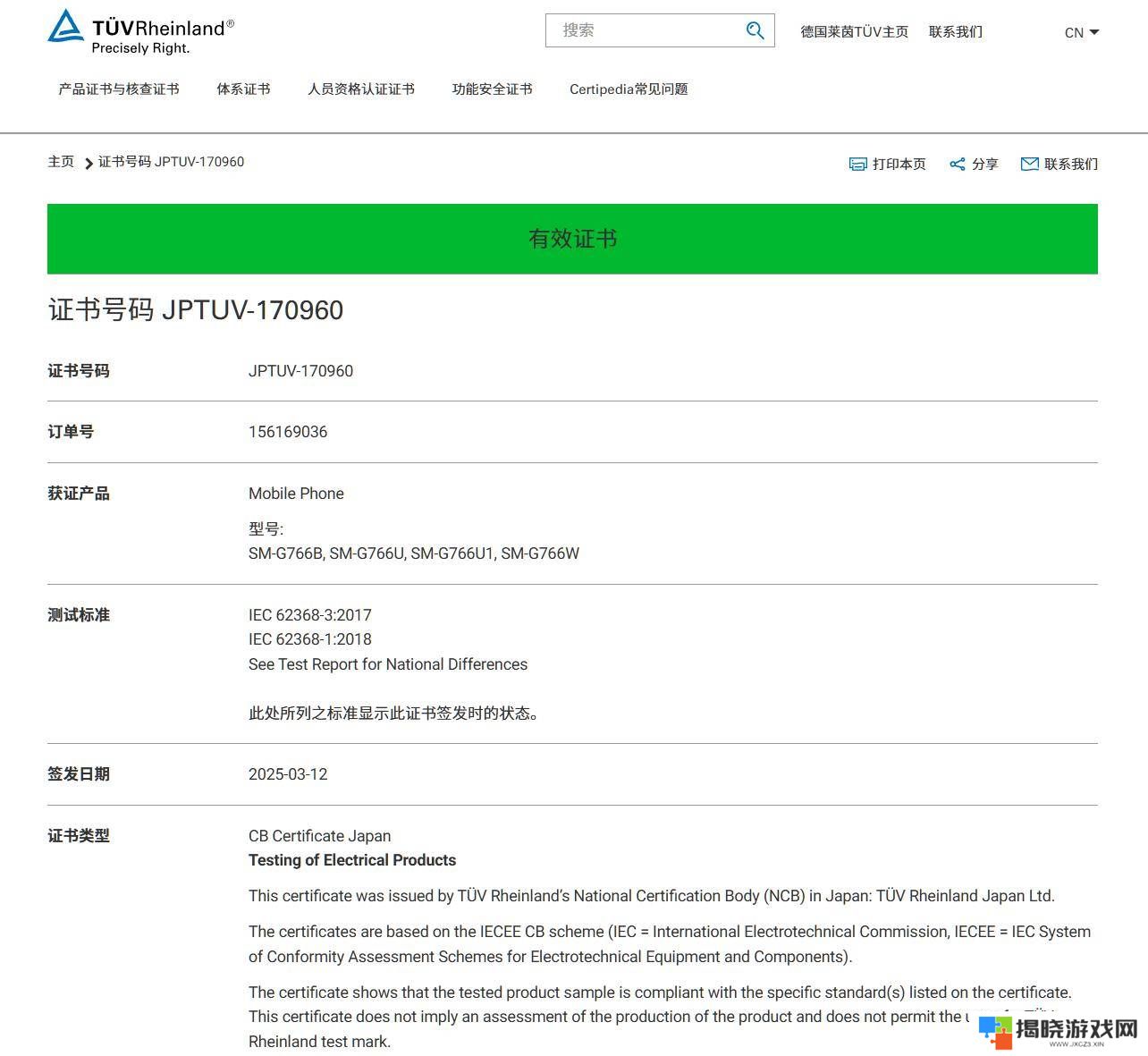Image resolution: width=1148 pixels, height=1056 pixels.
Task: Click 签发日期 row label
Action: coord(79,774)
